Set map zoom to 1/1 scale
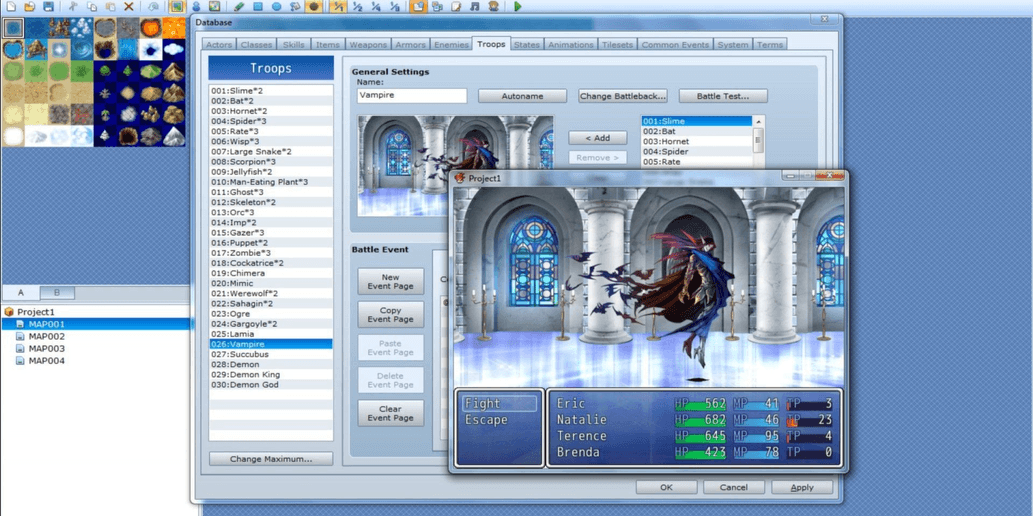The image size is (1033, 516). click(339, 7)
